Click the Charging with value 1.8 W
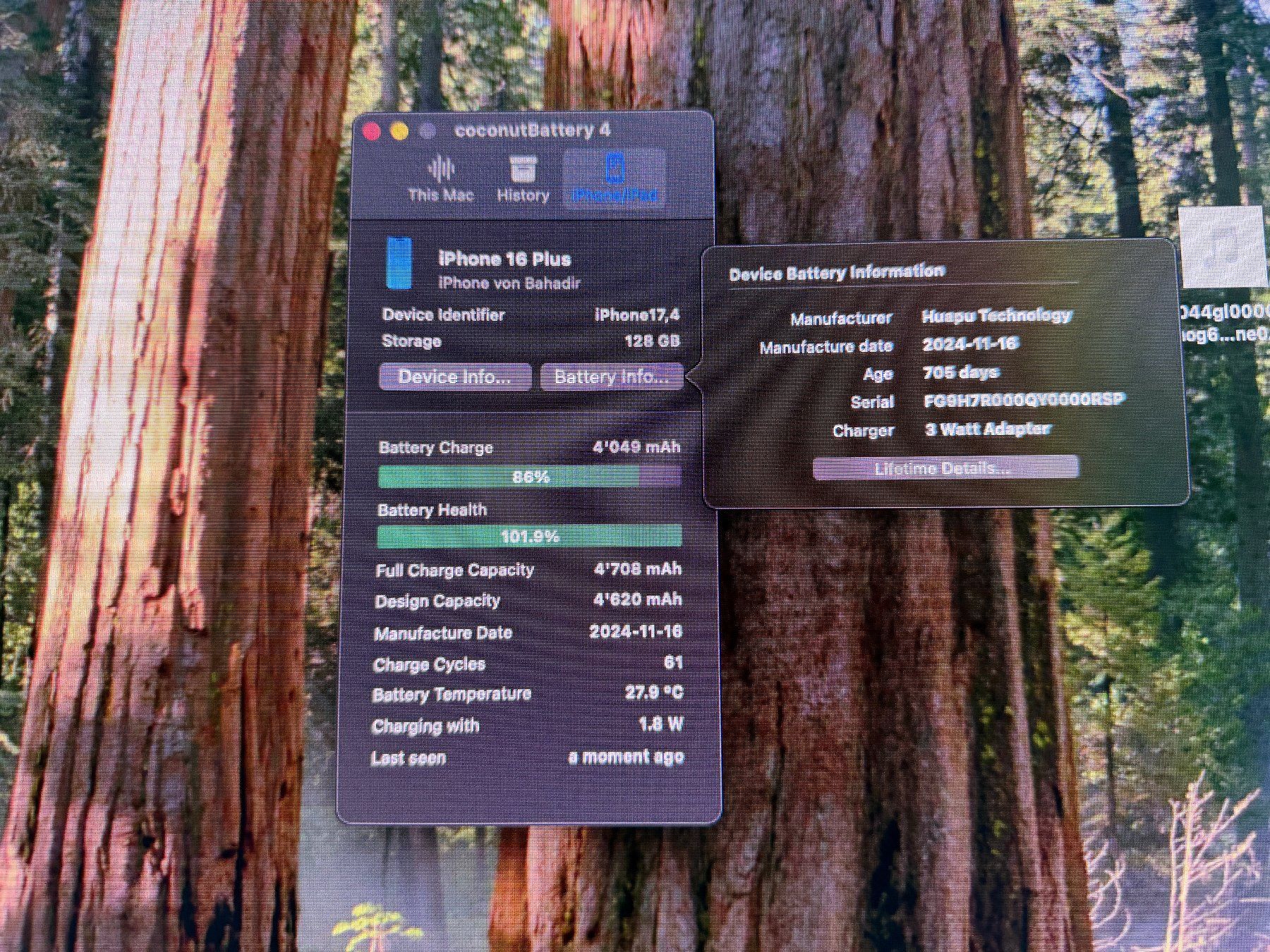 [x=661, y=724]
